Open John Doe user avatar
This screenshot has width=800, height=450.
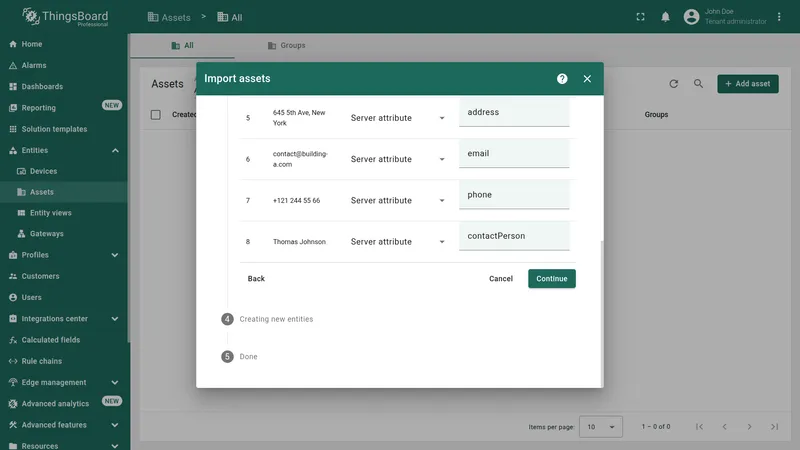[691, 17]
